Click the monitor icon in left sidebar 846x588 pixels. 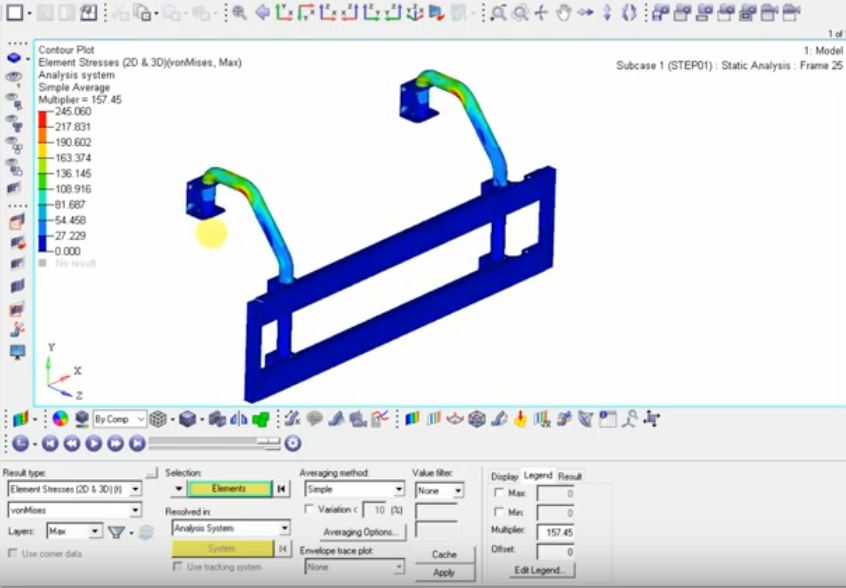[x=17, y=352]
